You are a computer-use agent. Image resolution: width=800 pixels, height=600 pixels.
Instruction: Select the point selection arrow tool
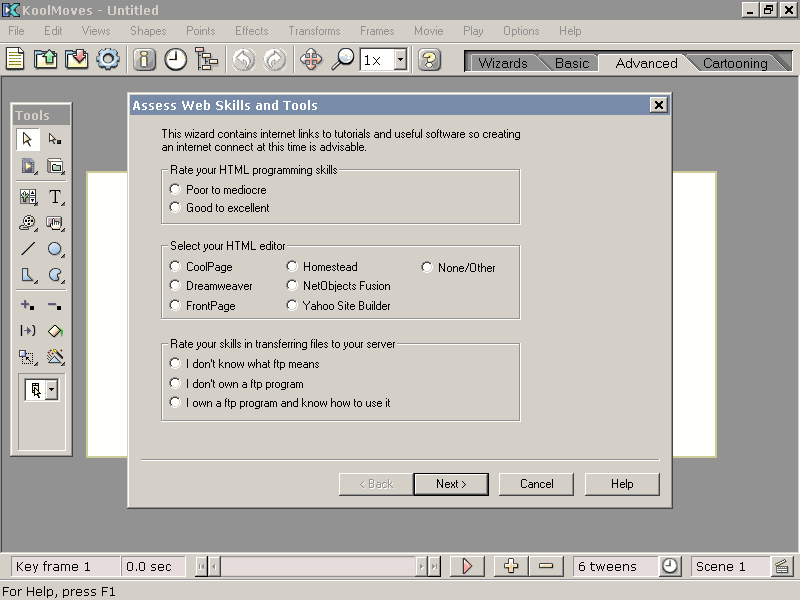coord(55,139)
